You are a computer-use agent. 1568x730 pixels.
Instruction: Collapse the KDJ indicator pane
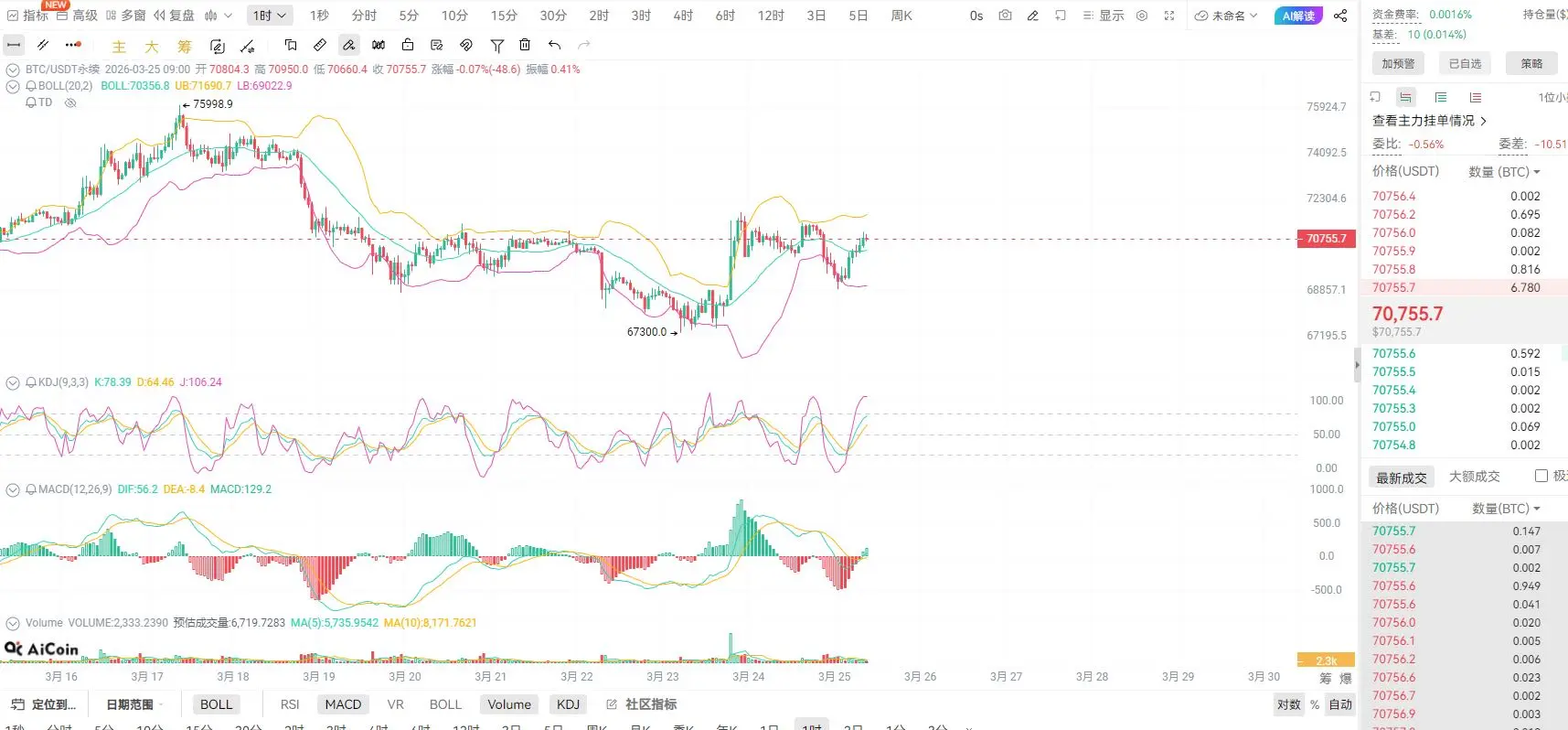[13, 382]
